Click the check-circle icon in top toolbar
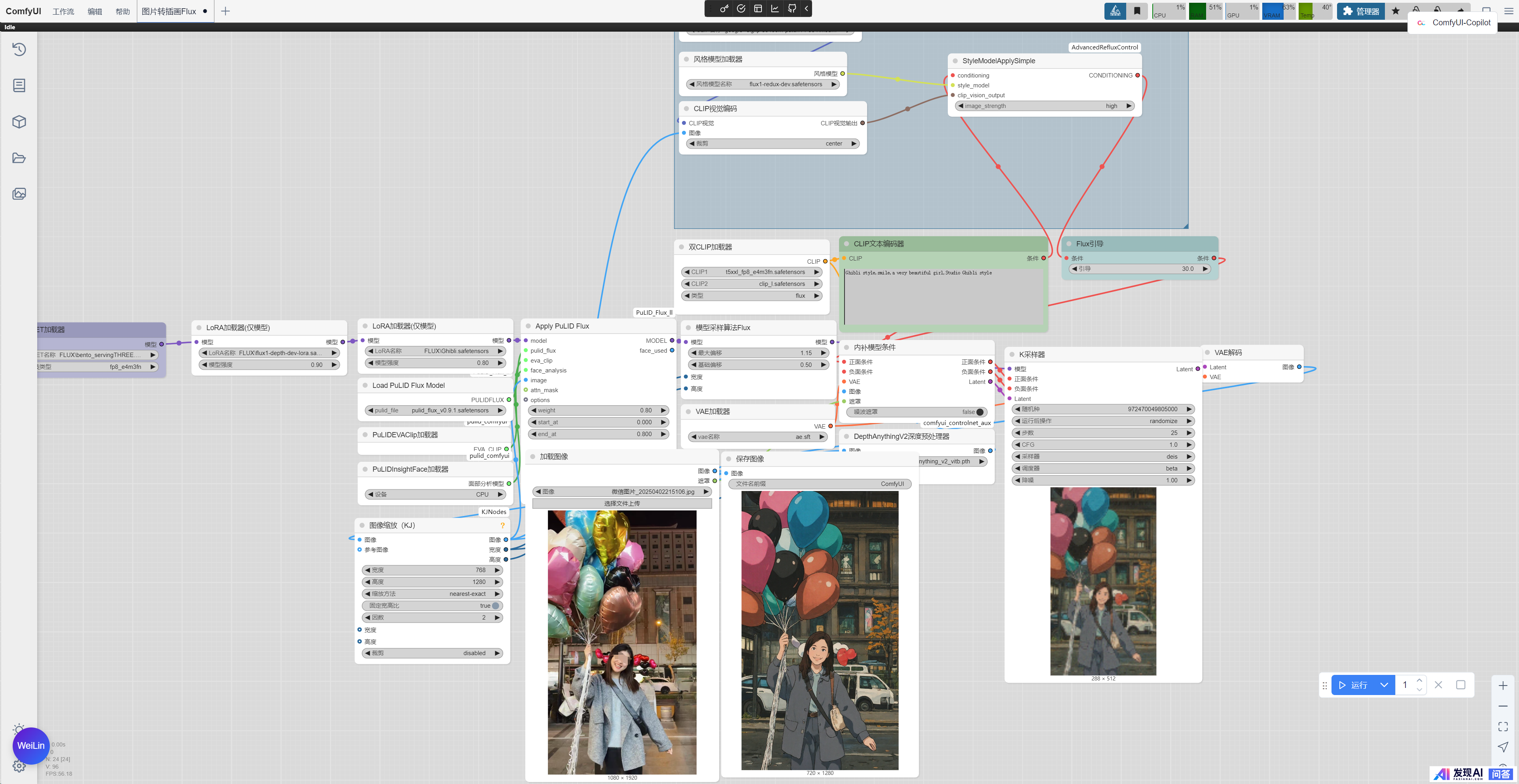Screen dimensions: 1519x784 pyautogui.click(x=741, y=9)
